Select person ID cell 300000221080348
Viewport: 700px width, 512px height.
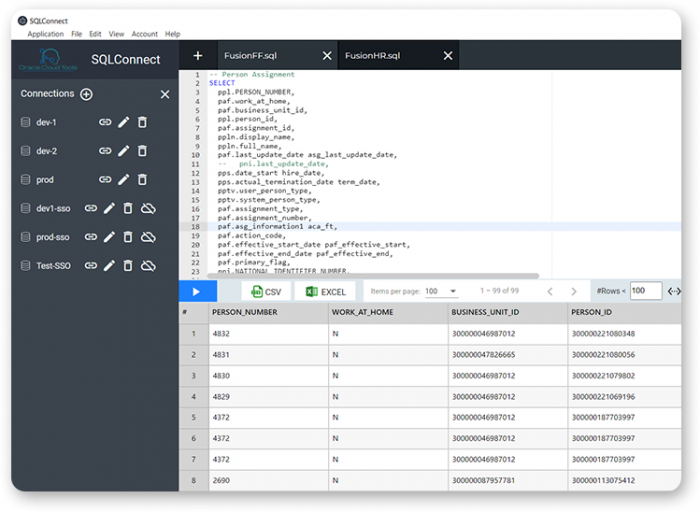[x=625, y=333]
